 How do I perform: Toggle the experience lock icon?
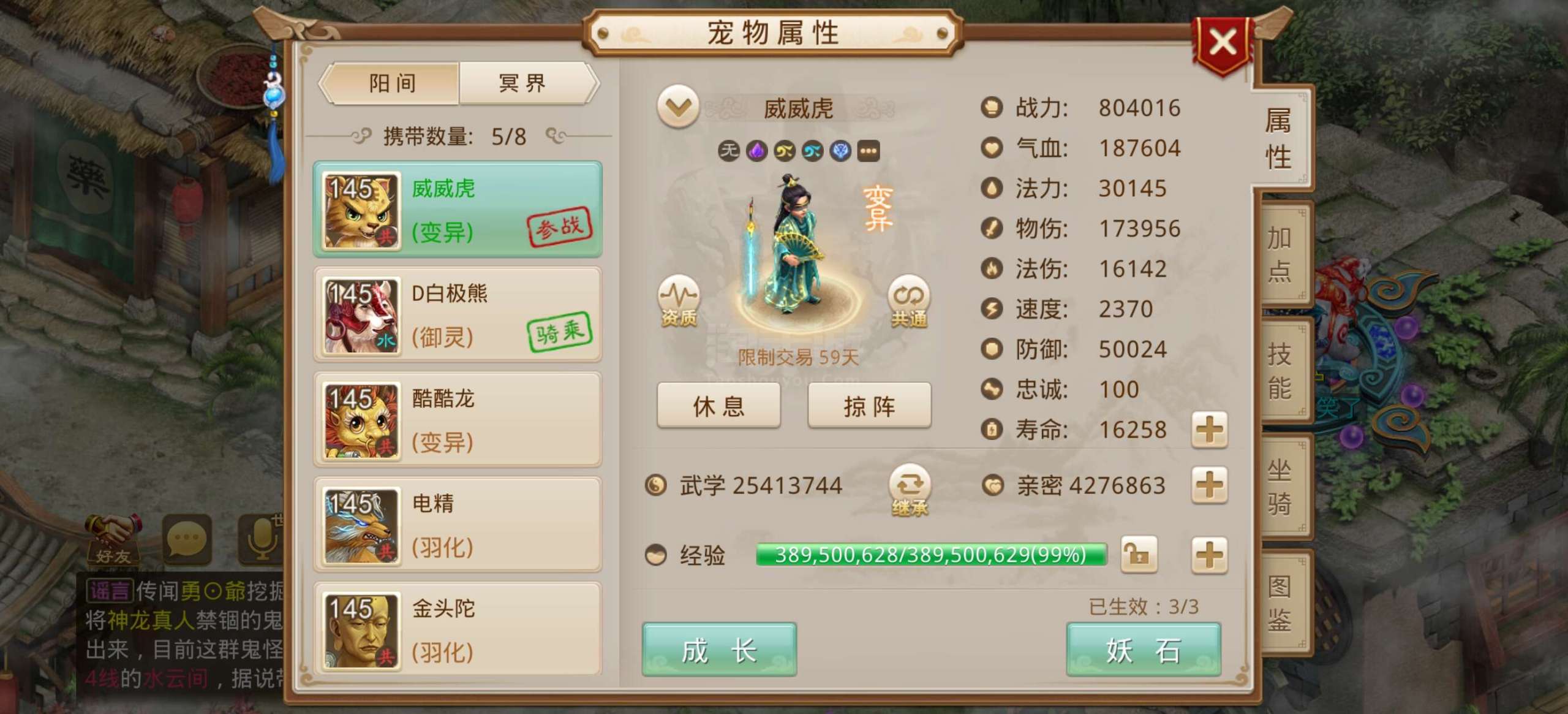(1139, 555)
